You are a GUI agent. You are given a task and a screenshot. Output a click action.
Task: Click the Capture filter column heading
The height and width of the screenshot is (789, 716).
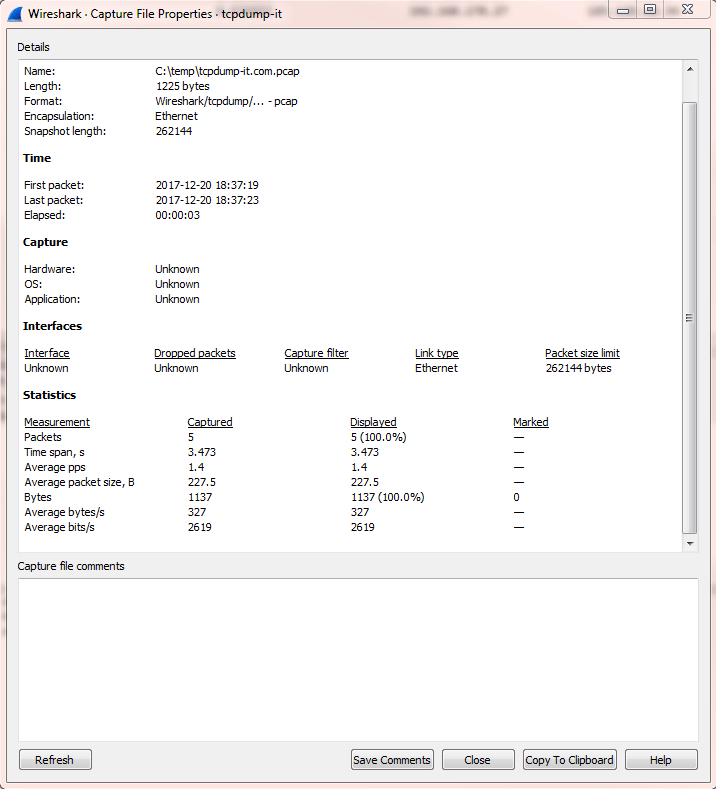click(x=316, y=353)
